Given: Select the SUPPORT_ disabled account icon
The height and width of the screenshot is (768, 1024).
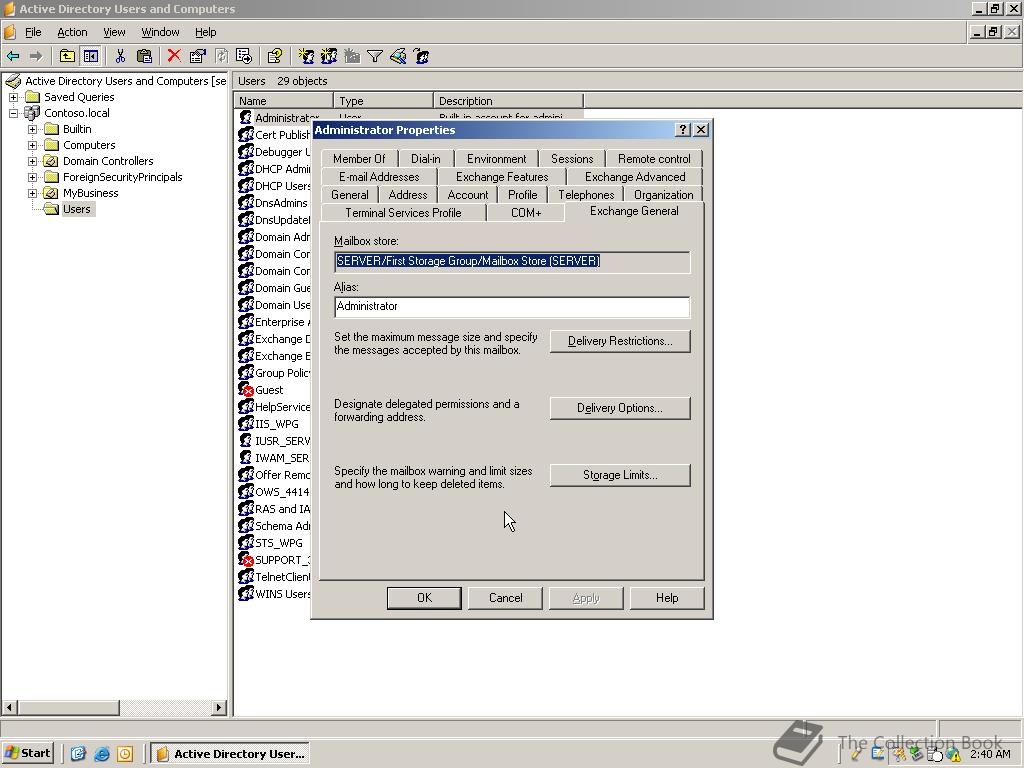Looking at the screenshot, I should coord(246,560).
